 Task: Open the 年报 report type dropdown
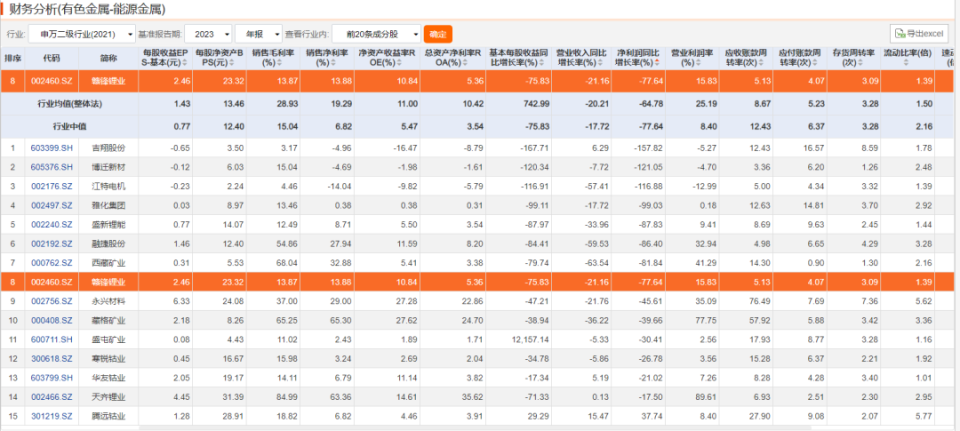click(x=258, y=34)
